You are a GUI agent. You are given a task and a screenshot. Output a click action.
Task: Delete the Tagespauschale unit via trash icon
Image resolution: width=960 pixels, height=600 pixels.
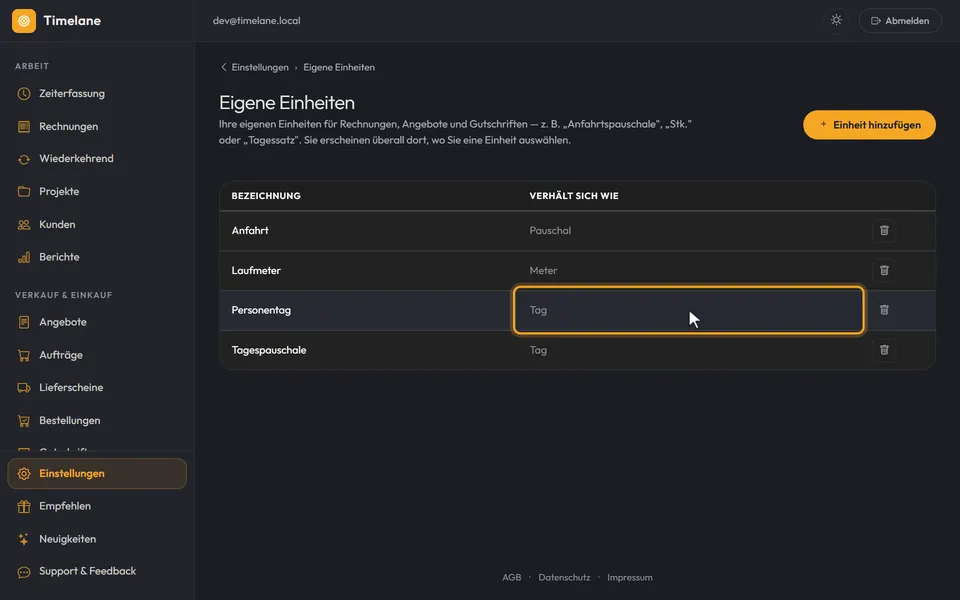tap(884, 350)
